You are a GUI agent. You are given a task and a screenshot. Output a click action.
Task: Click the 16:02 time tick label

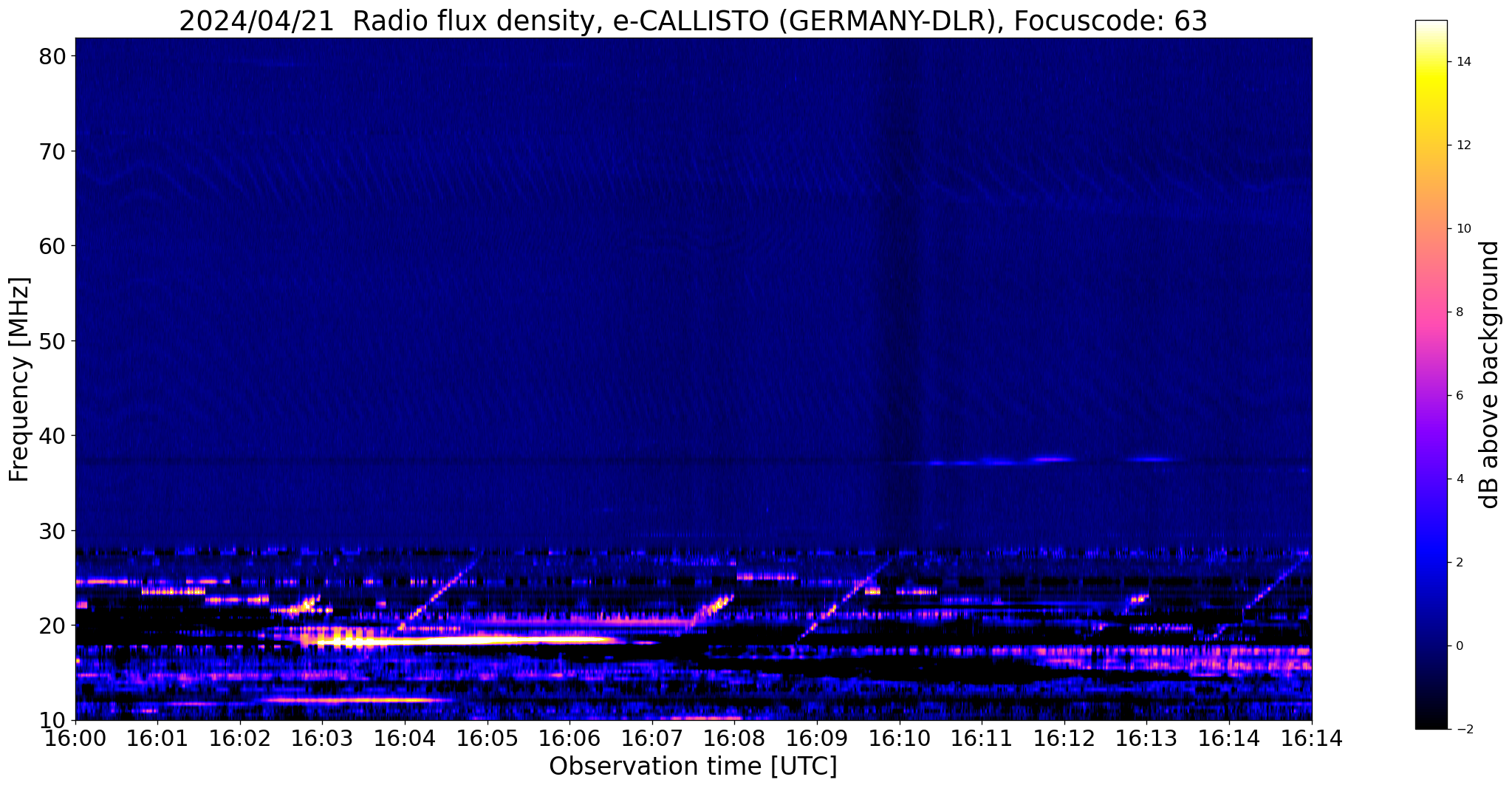[x=240, y=739]
